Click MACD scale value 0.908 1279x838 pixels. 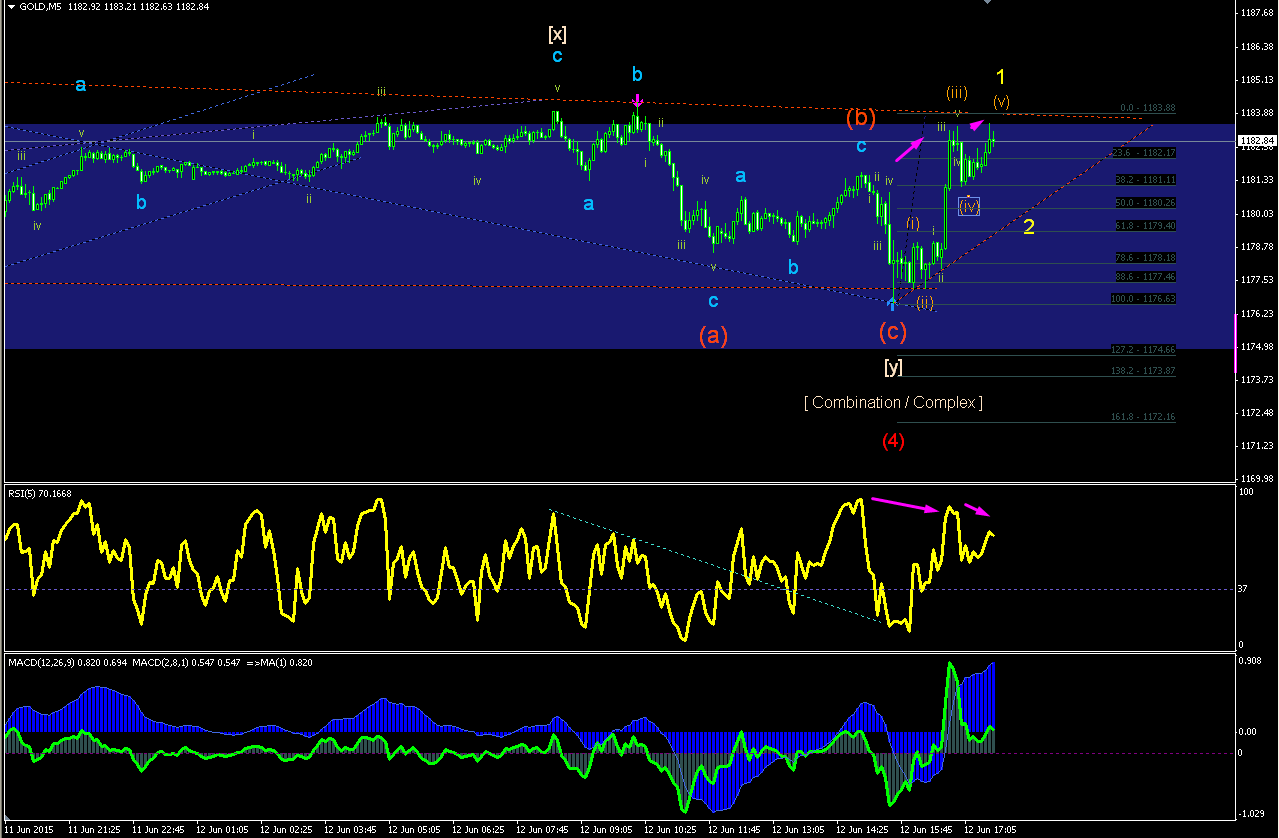click(1252, 660)
